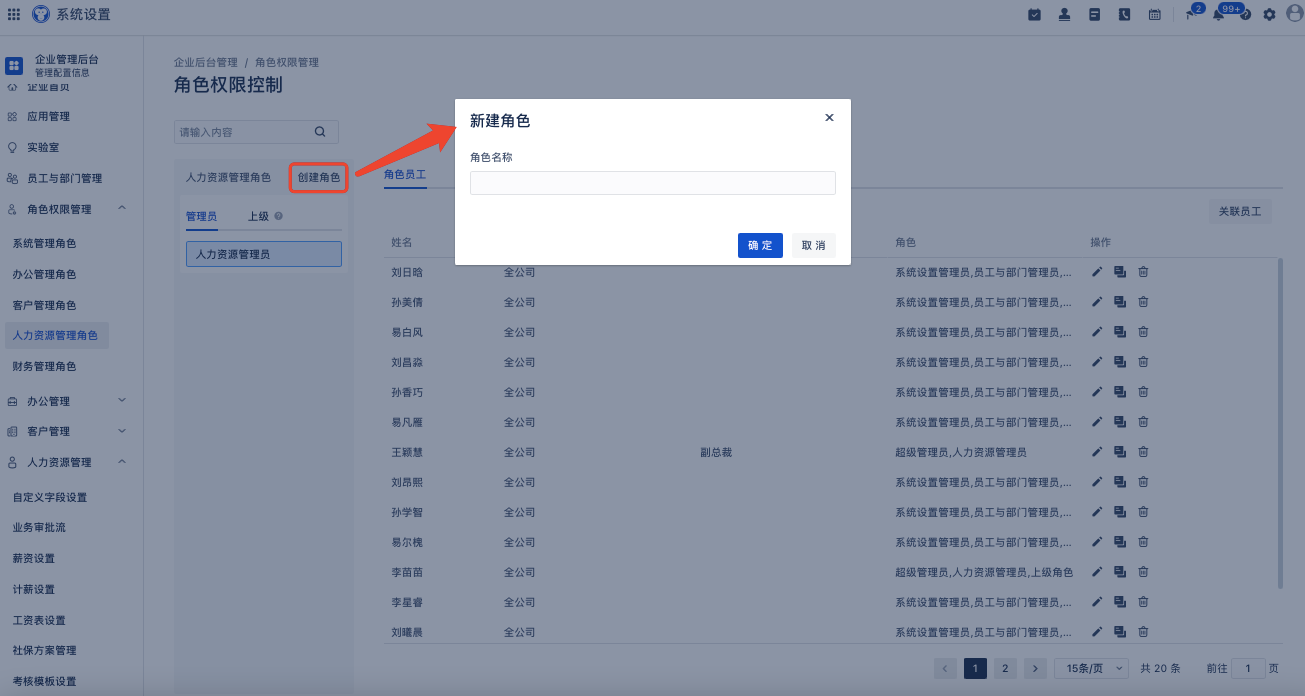The image size is (1305, 696).
Task: Open the 15条/页 page size dropdown
Action: pos(1092,668)
